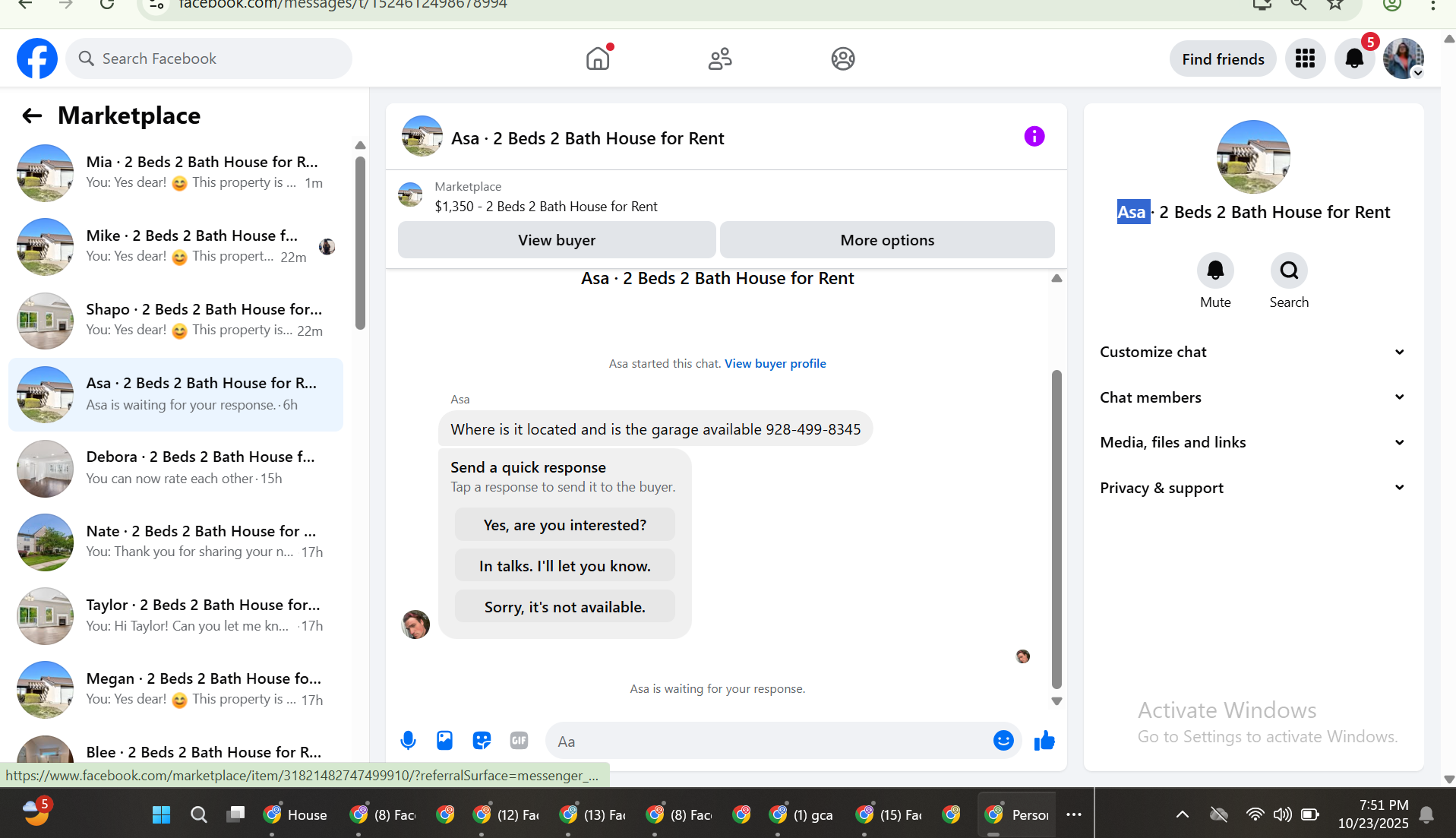Record a voice clip with microphone icon

point(408,741)
